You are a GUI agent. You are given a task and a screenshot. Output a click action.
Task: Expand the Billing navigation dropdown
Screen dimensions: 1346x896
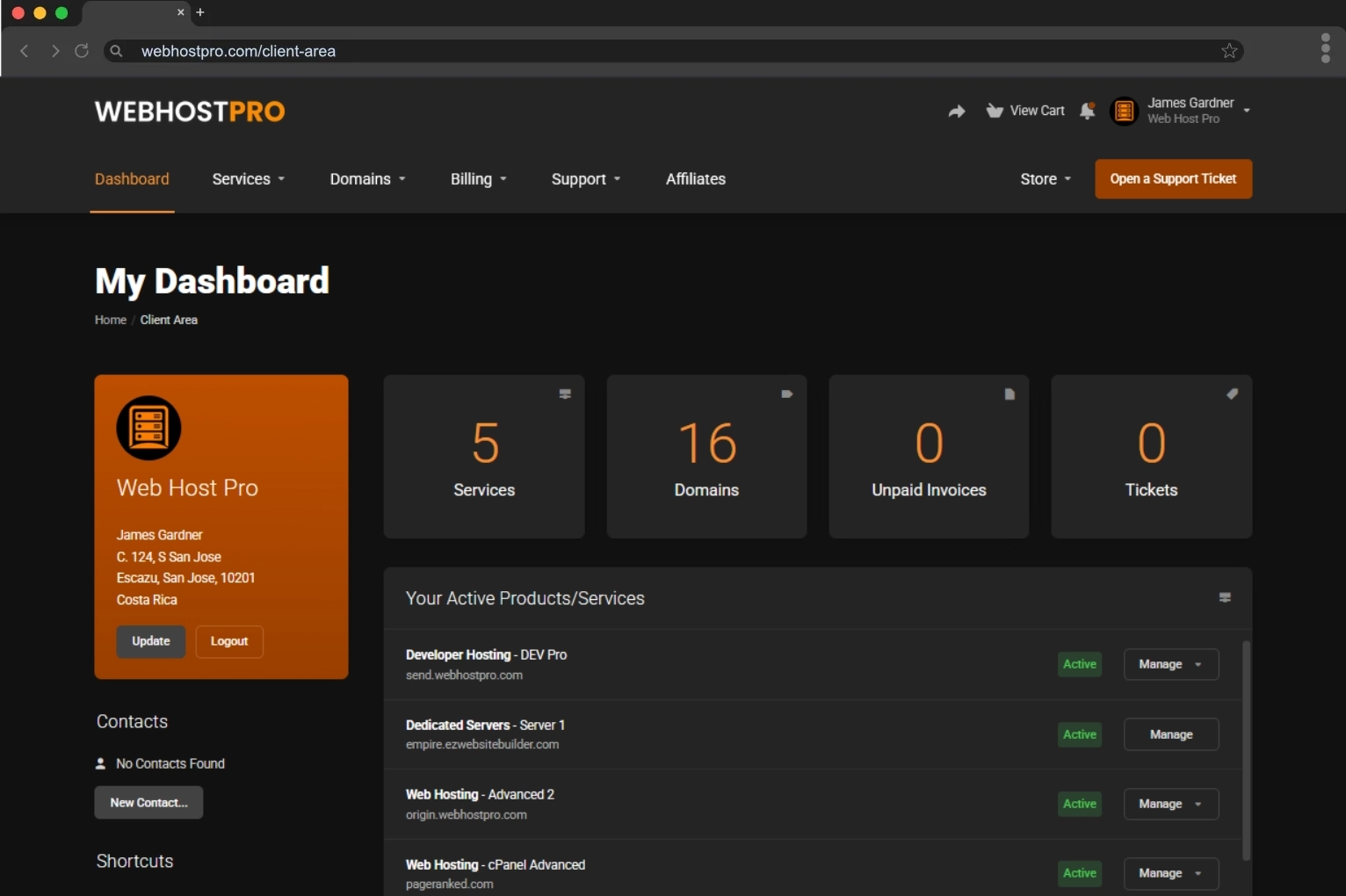[x=479, y=179]
